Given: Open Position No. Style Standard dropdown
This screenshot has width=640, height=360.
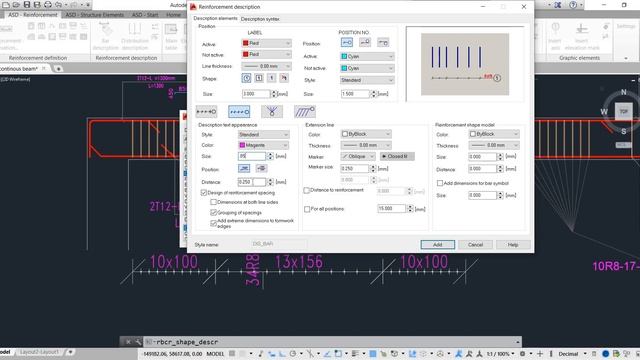Looking at the screenshot, I should [367, 80].
